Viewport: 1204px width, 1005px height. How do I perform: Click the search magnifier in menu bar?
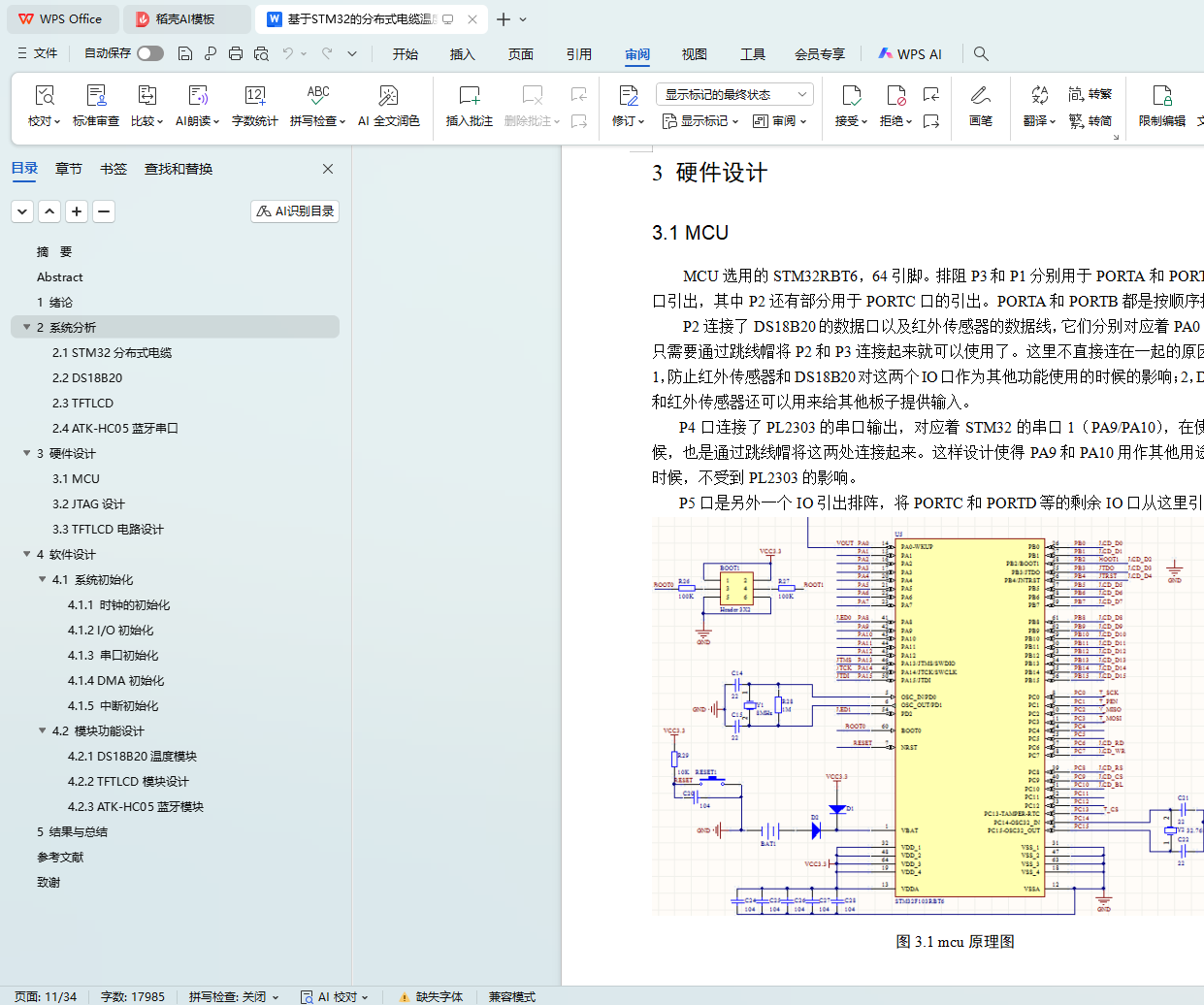point(981,54)
